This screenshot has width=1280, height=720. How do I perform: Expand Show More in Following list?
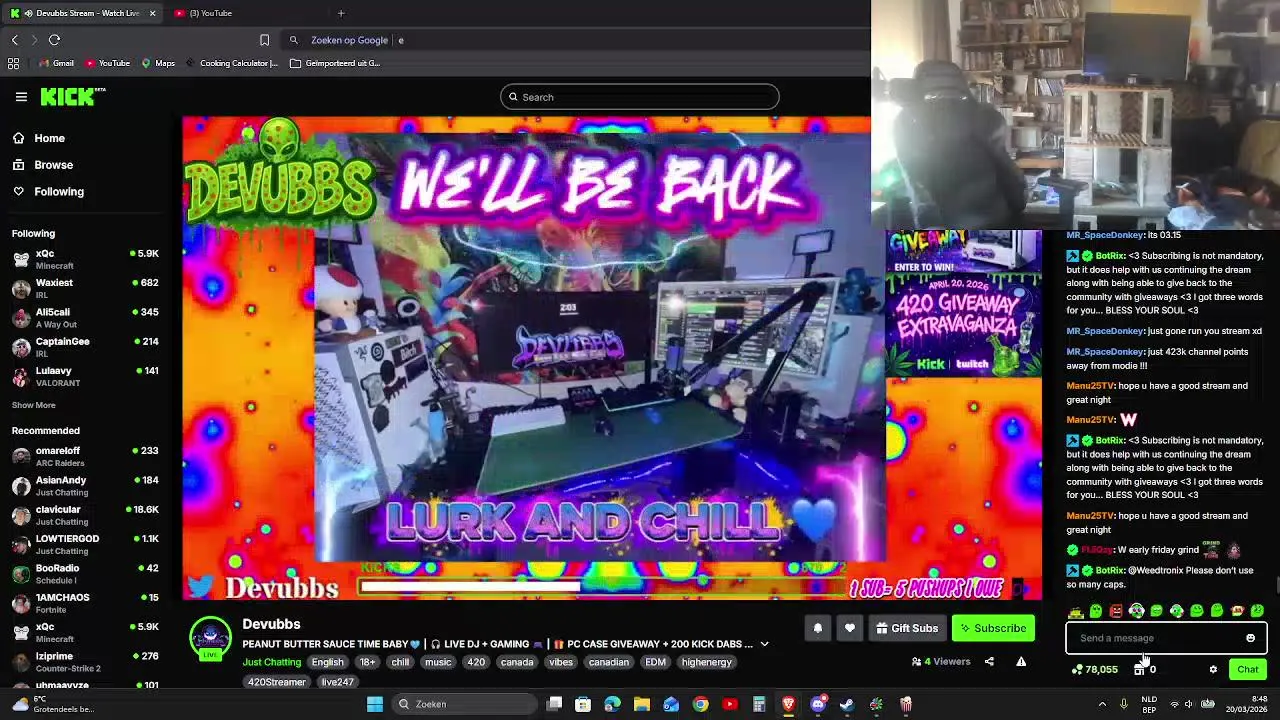[33, 405]
